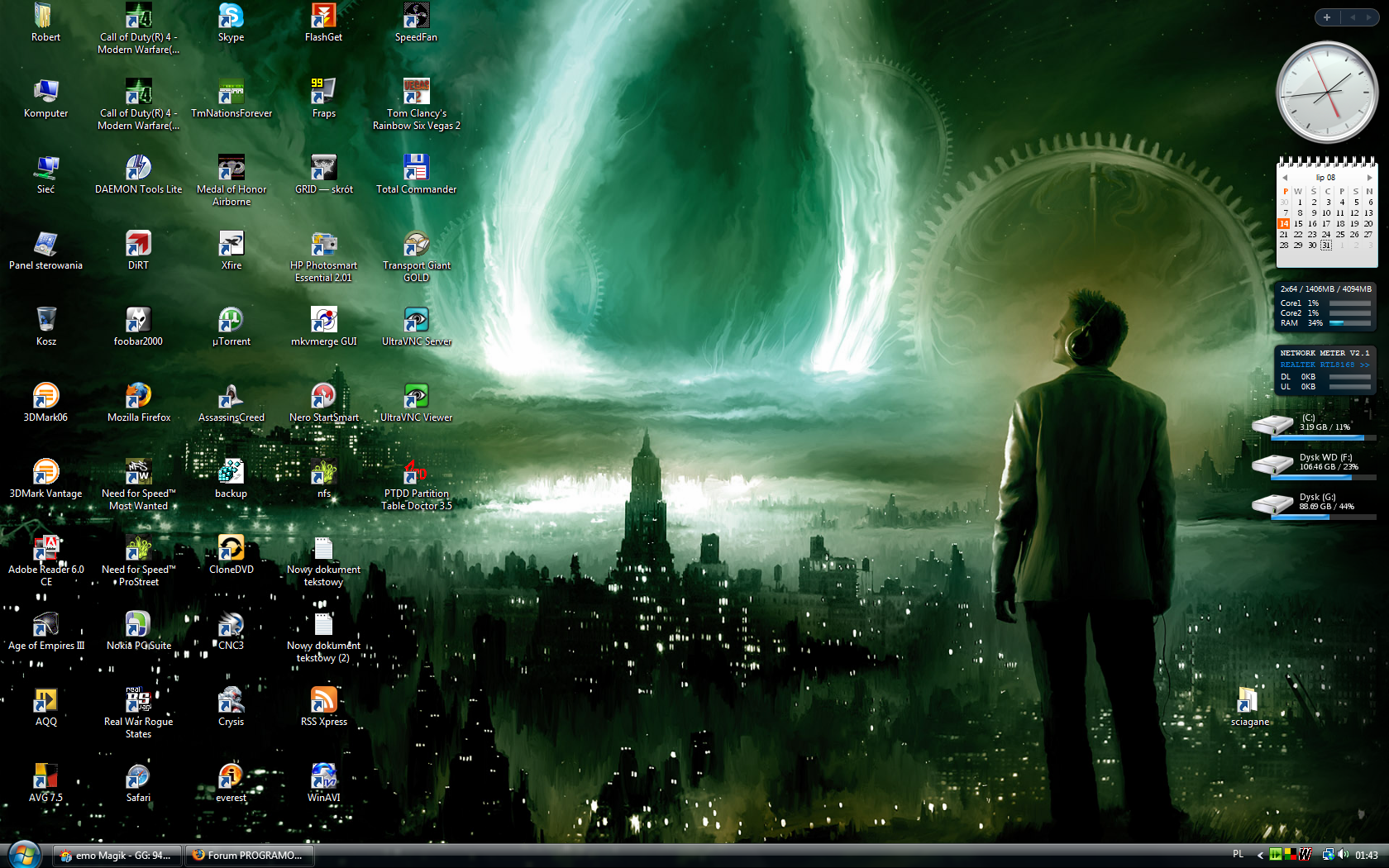Screen dimensions: 1389x868
Task: Select Need for Speed ProStreet icon
Action: tap(138, 561)
